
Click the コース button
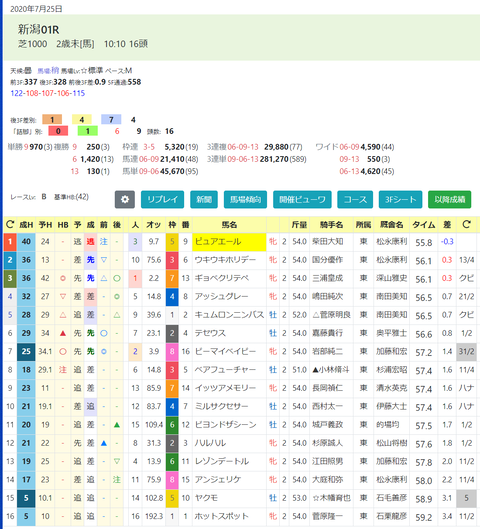(355, 199)
